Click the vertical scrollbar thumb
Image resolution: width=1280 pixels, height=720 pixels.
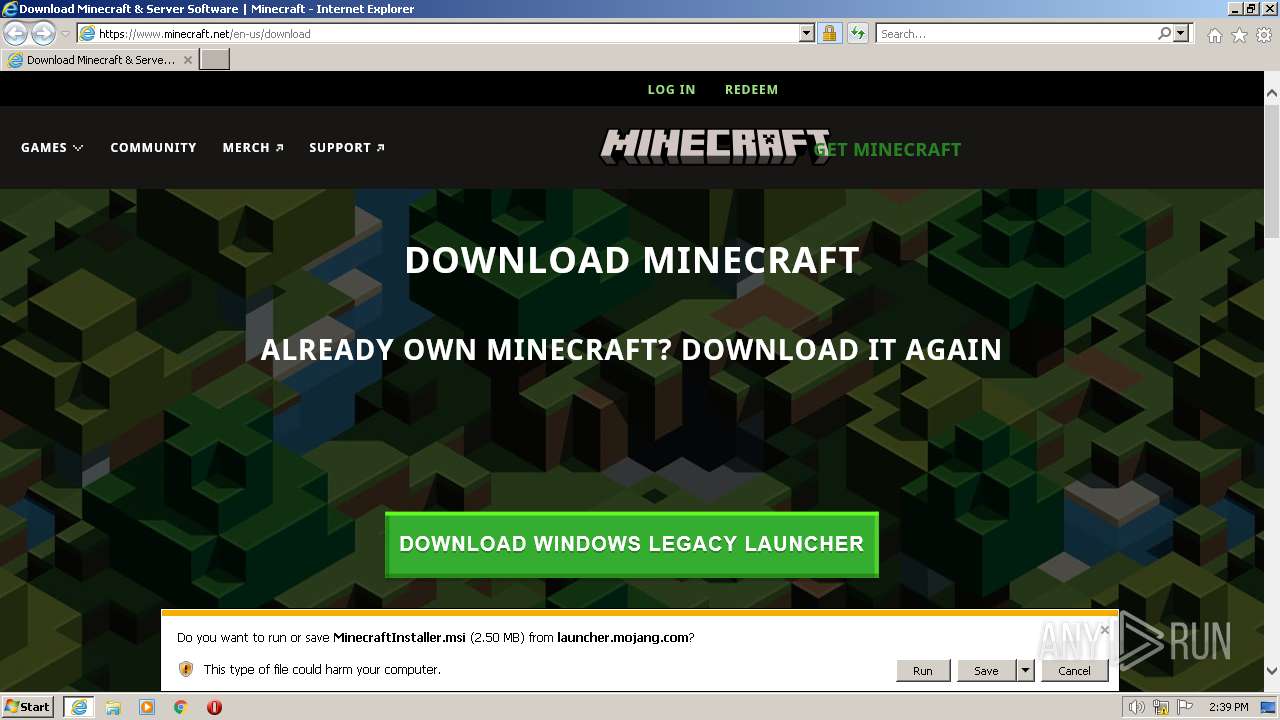point(1272,170)
